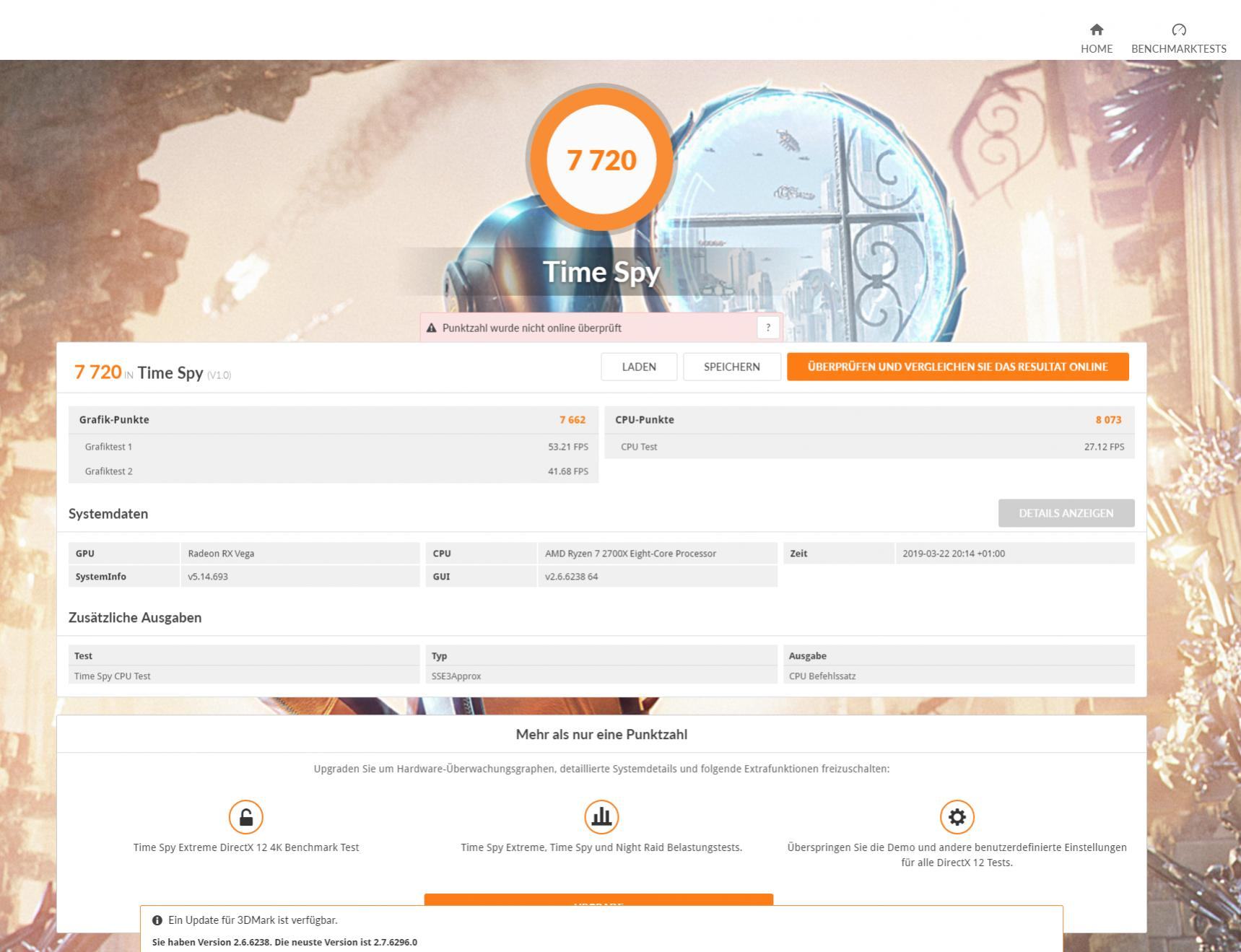This screenshot has width=1241, height=952.
Task: Click Grafiktest 2 value 41.68 FPS
Action: (x=567, y=471)
